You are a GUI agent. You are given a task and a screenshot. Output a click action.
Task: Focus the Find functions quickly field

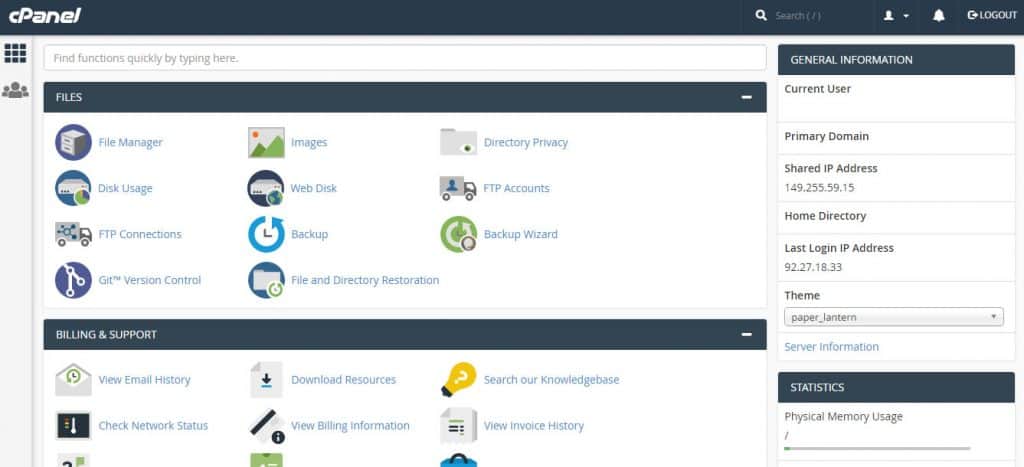point(405,58)
